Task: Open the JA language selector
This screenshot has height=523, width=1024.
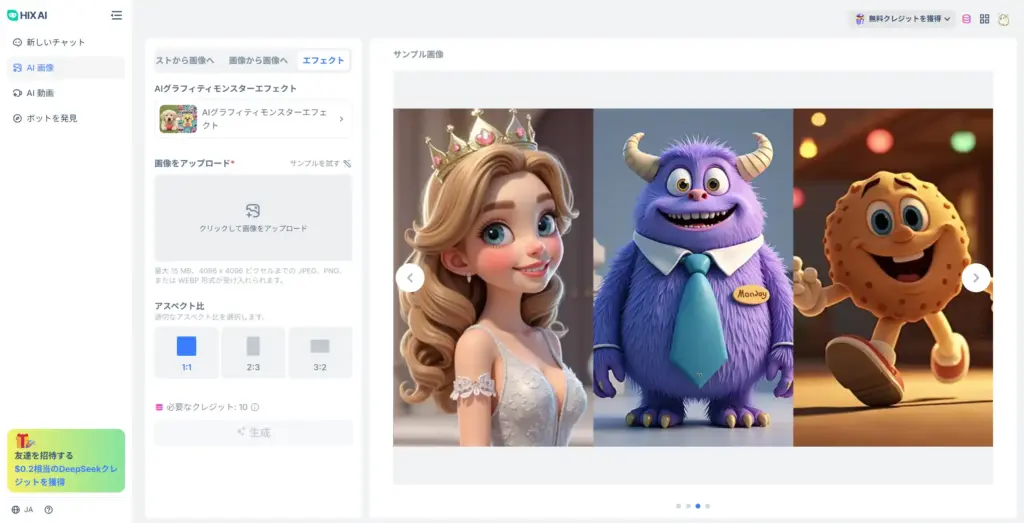Action: coord(23,509)
